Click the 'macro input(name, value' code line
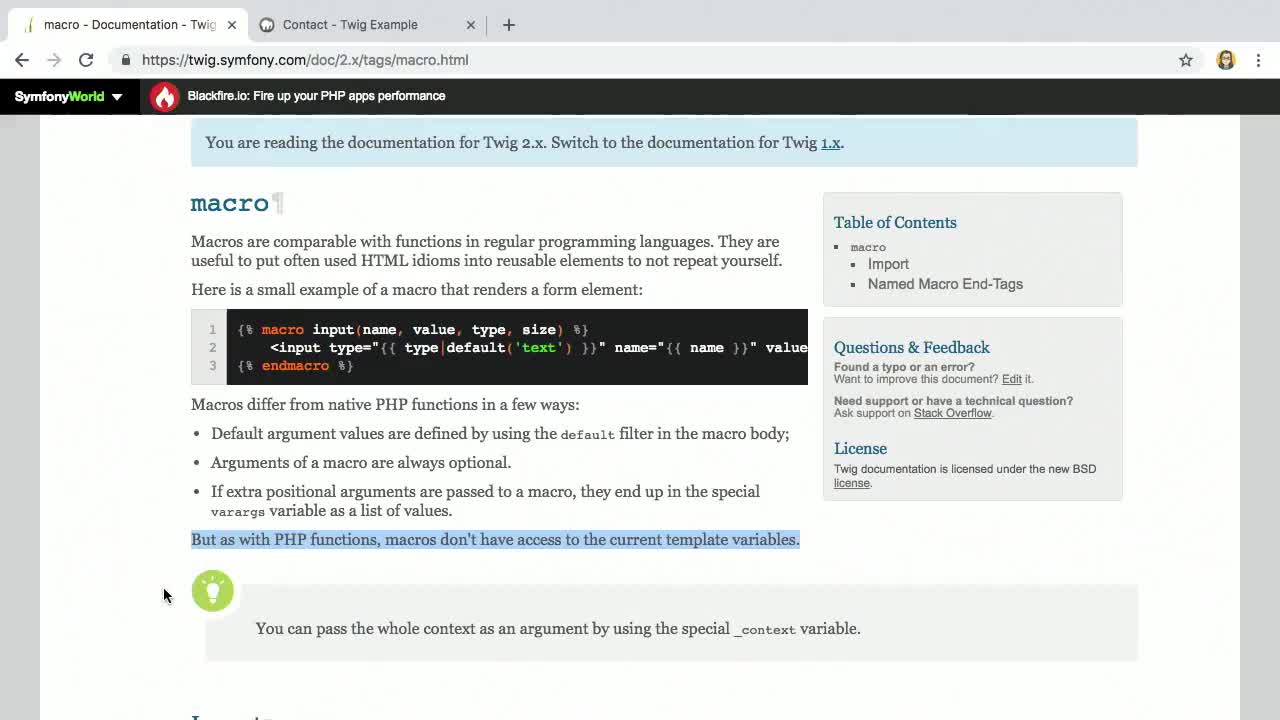This screenshot has height=720, width=1280. pos(413,329)
